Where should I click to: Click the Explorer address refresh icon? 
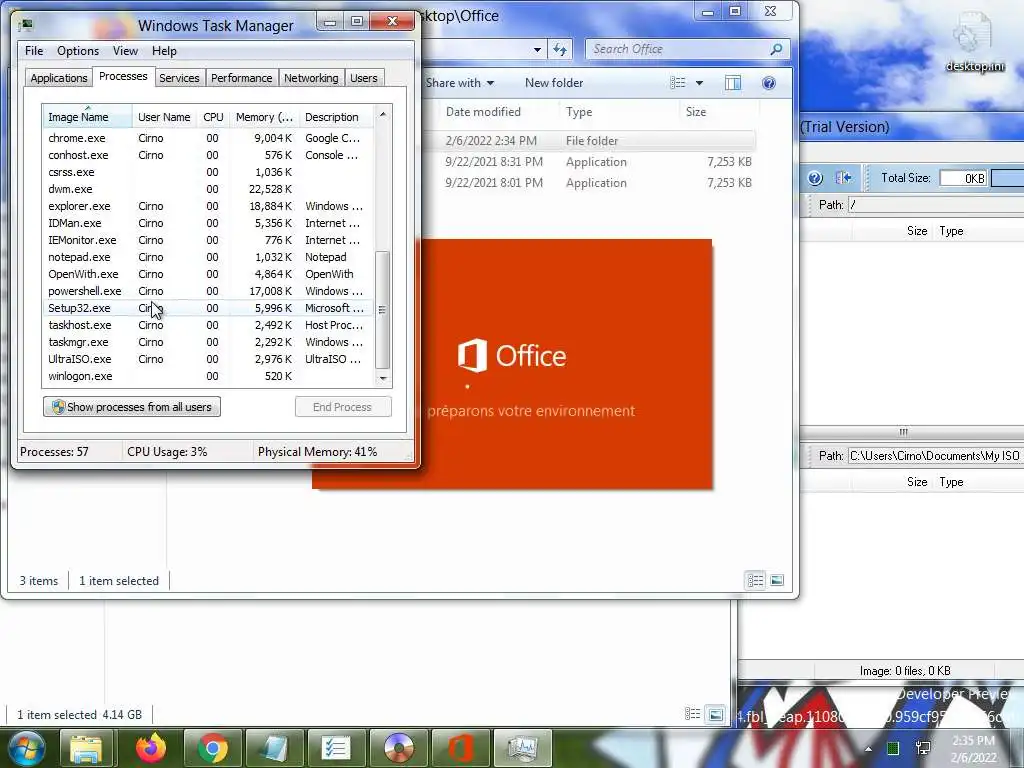(x=560, y=50)
